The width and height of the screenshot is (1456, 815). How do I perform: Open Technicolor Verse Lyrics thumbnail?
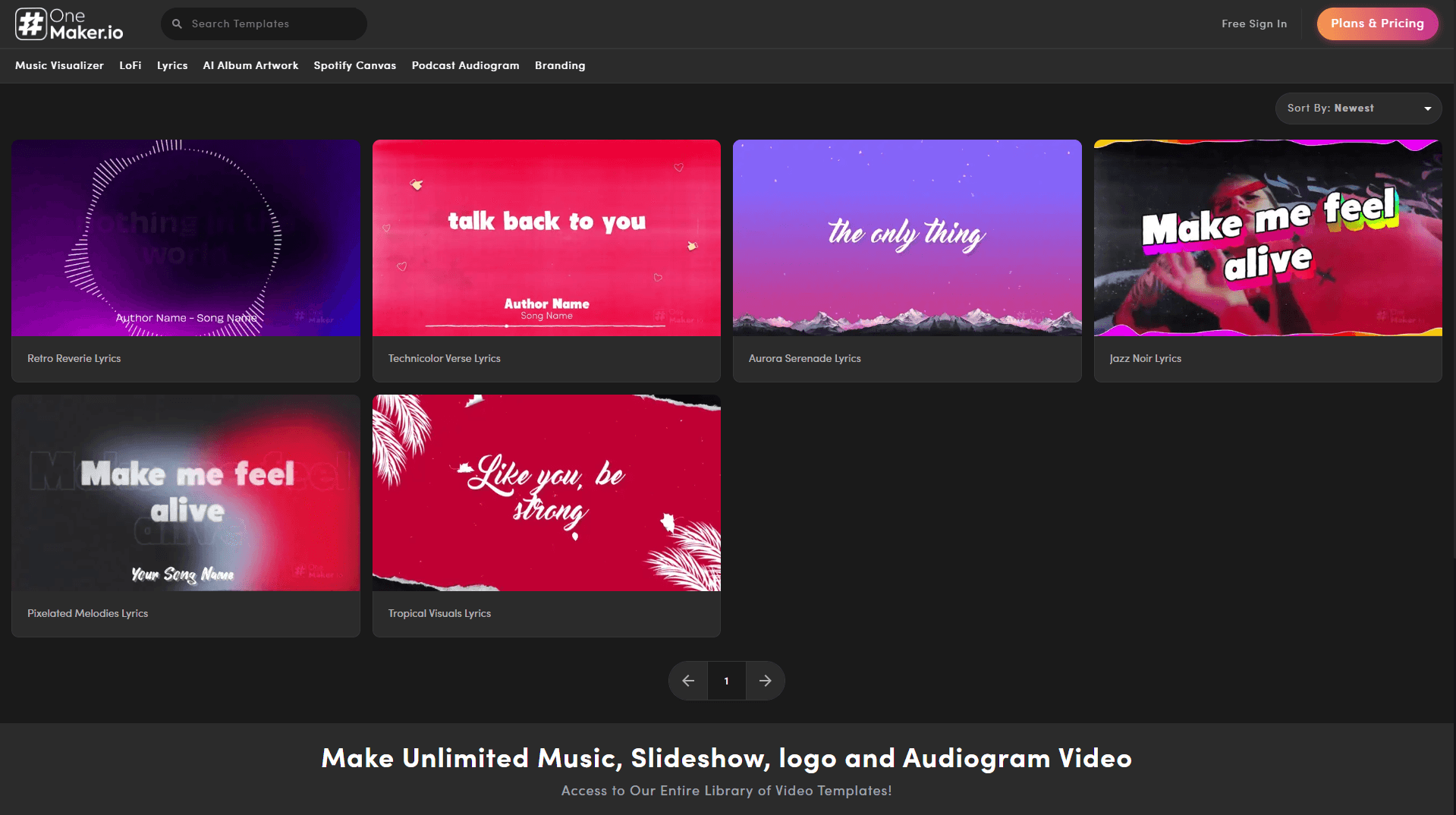pos(546,238)
